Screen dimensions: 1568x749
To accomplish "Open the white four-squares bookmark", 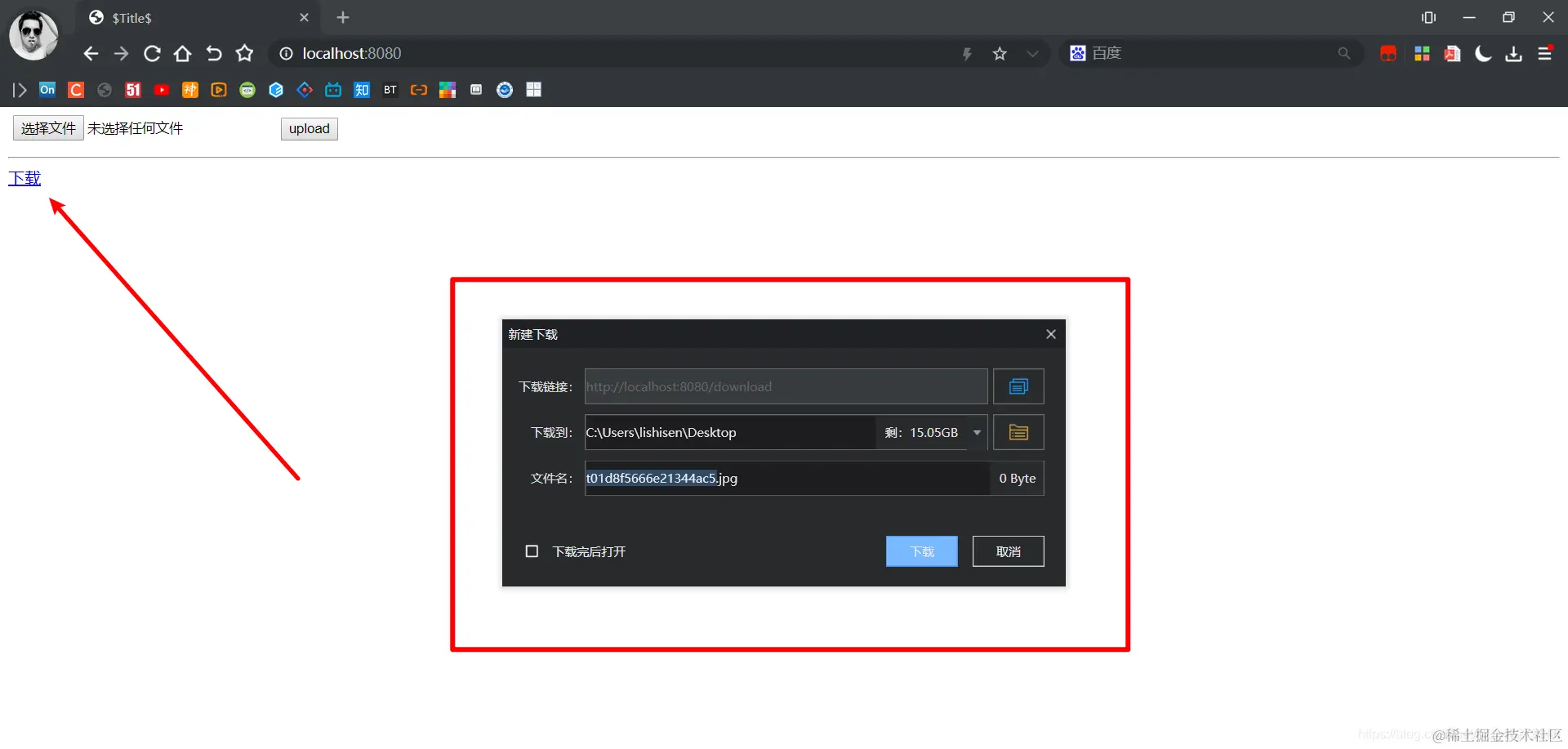I will point(534,90).
